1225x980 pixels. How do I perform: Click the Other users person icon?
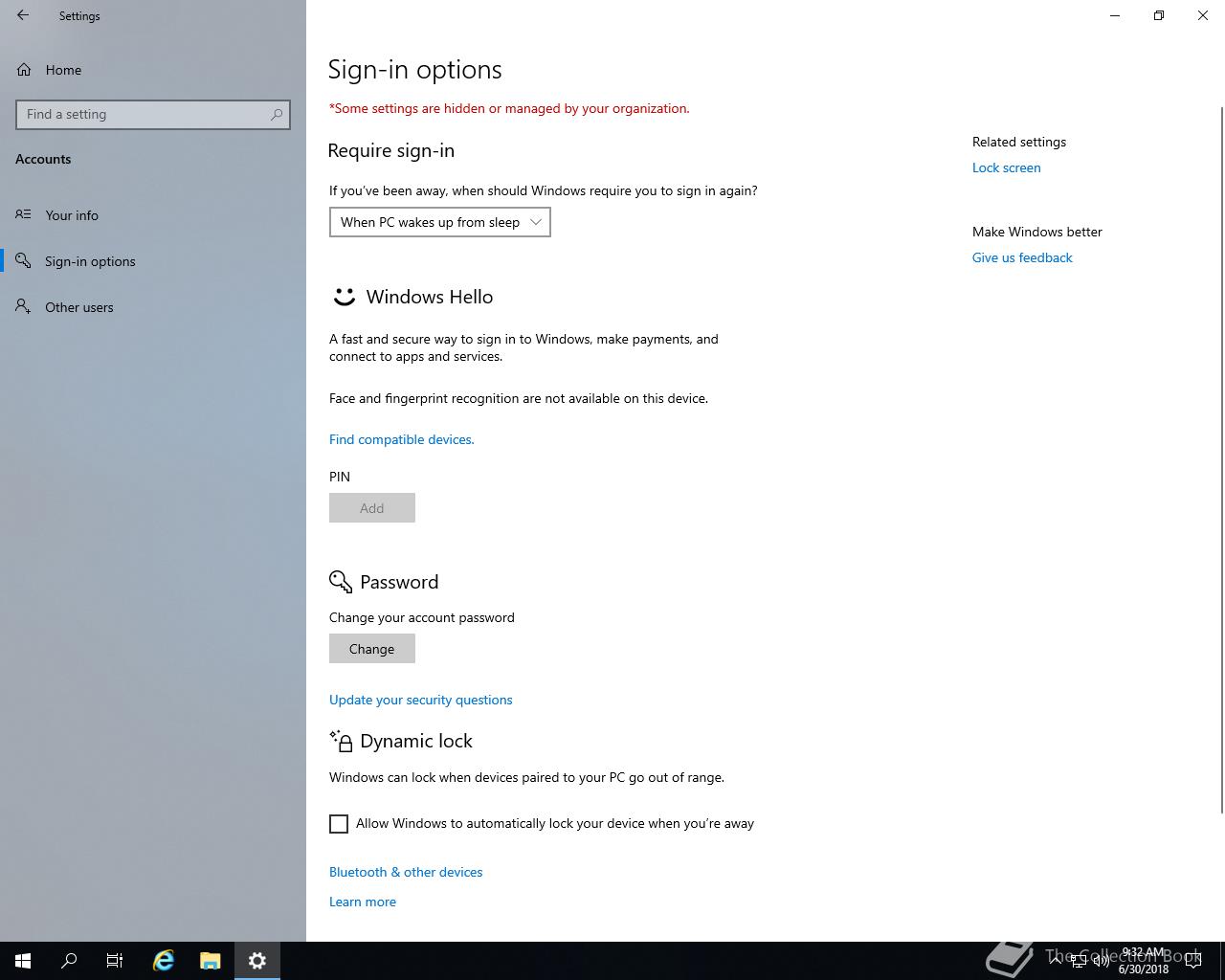(x=23, y=306)
